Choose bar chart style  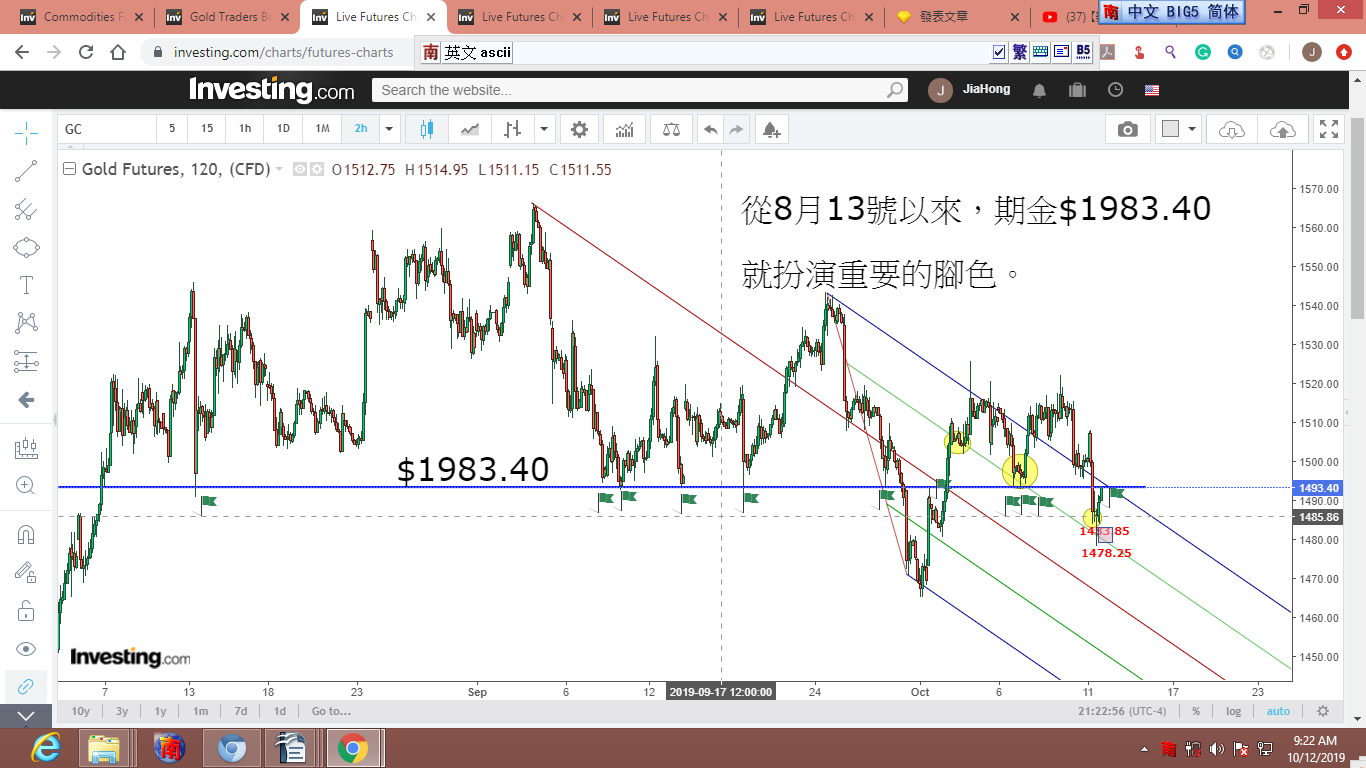513,129
